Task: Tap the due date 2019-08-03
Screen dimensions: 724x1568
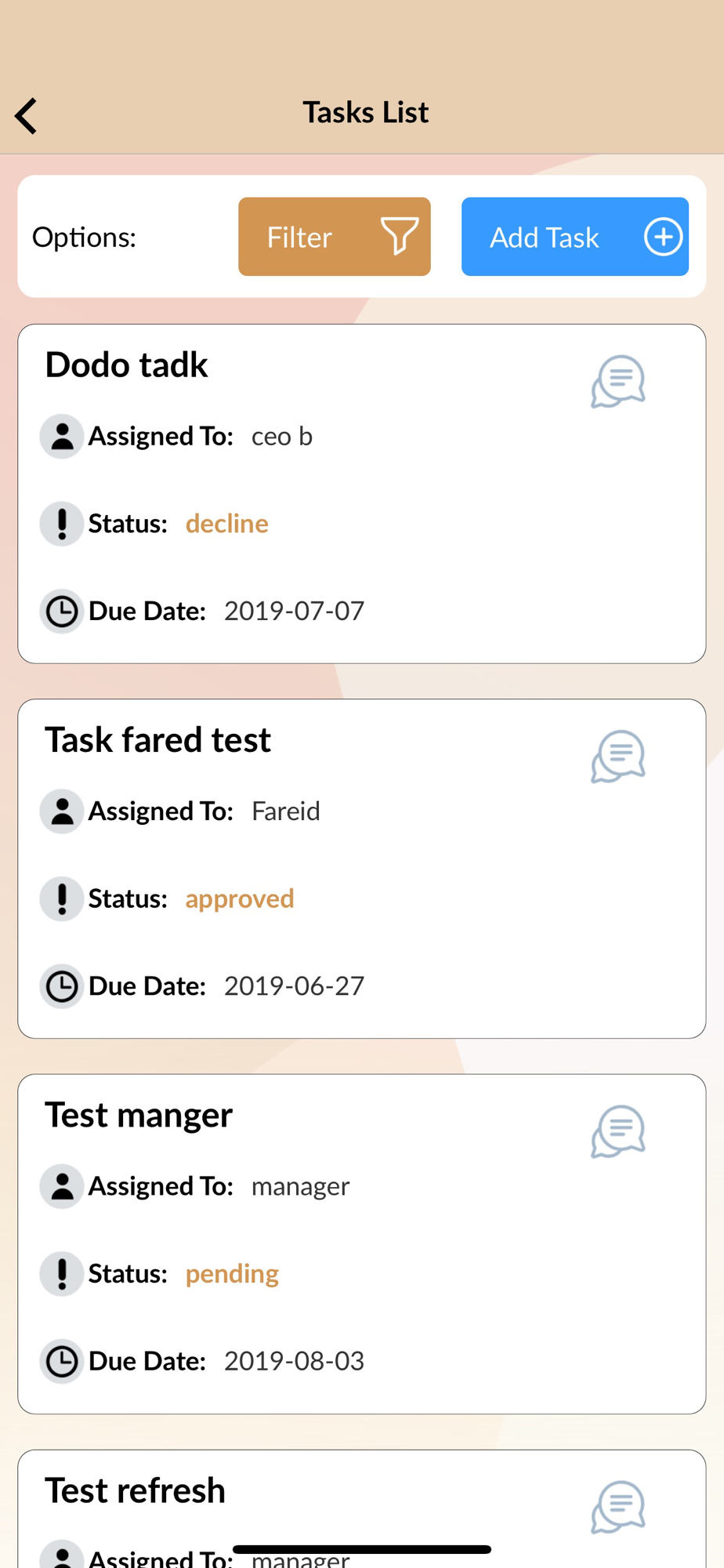Action: (295, 1361)
